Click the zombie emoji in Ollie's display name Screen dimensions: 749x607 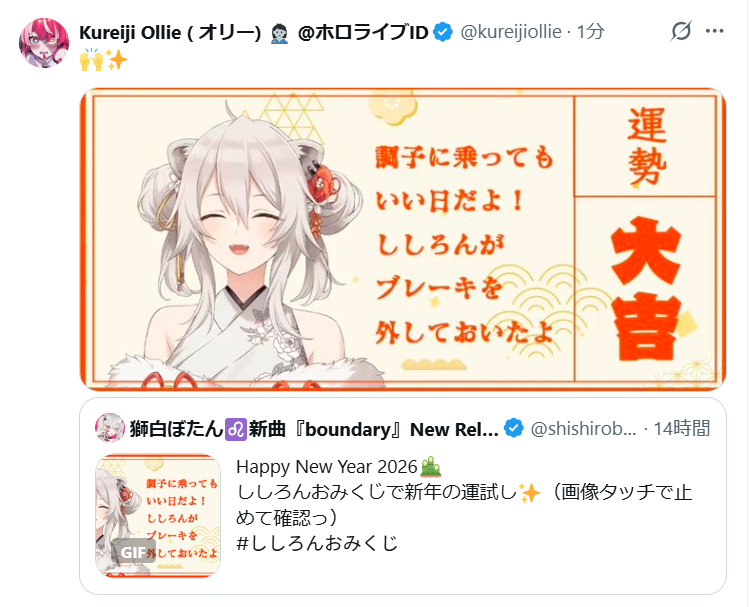tap(279, 33)
